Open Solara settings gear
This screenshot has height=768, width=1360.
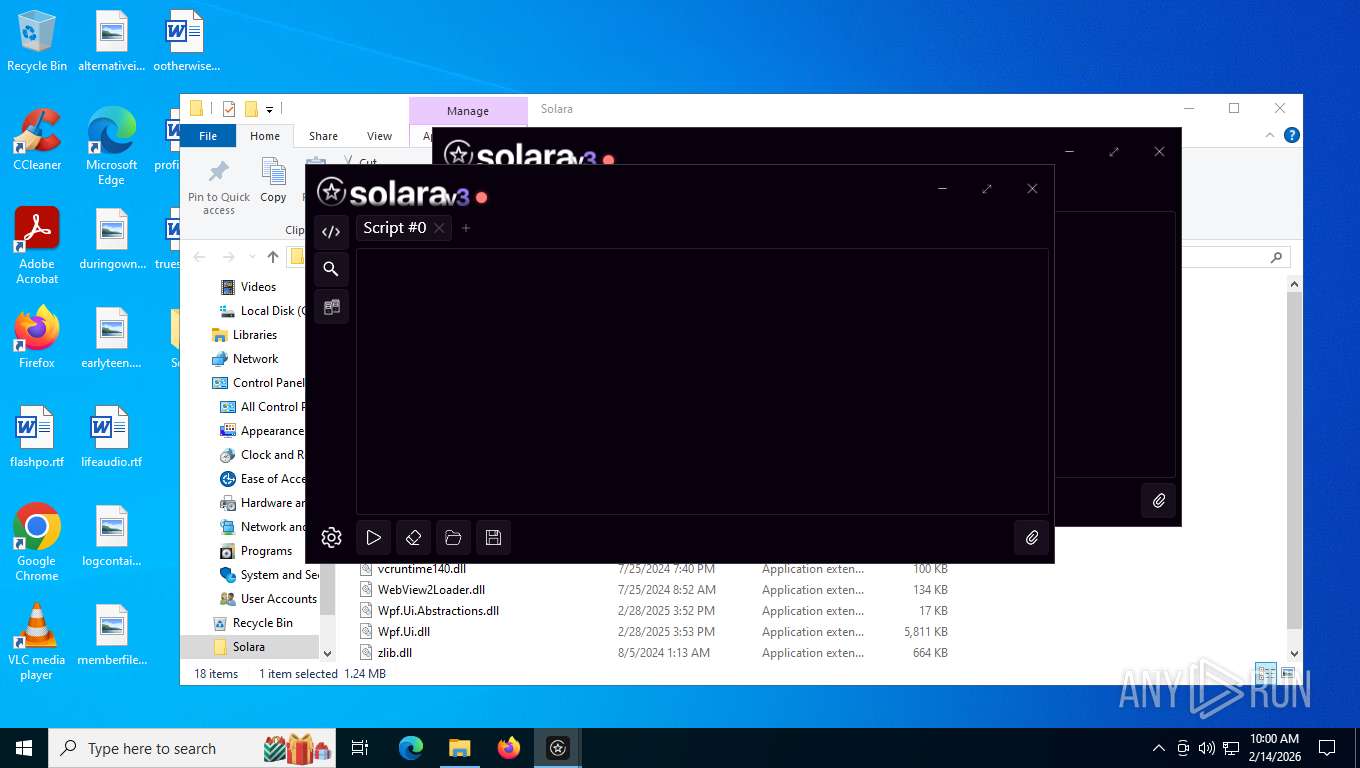click(331, 537)
